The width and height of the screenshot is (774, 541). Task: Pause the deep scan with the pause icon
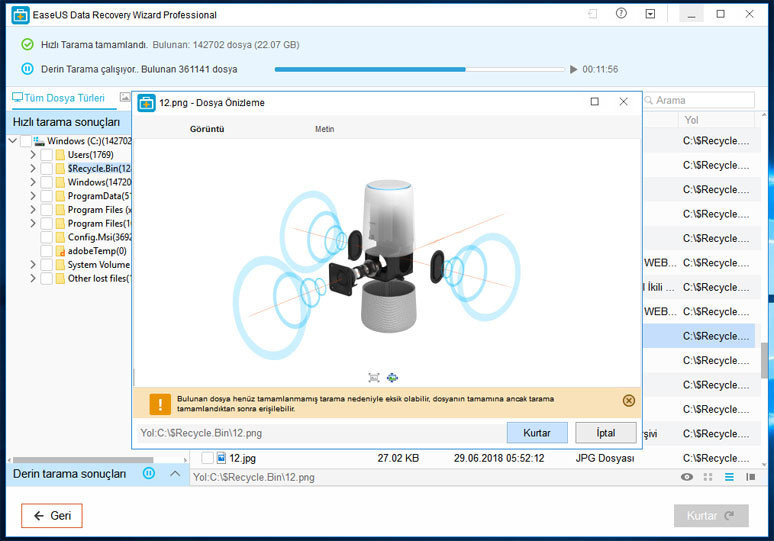point(28,69)
